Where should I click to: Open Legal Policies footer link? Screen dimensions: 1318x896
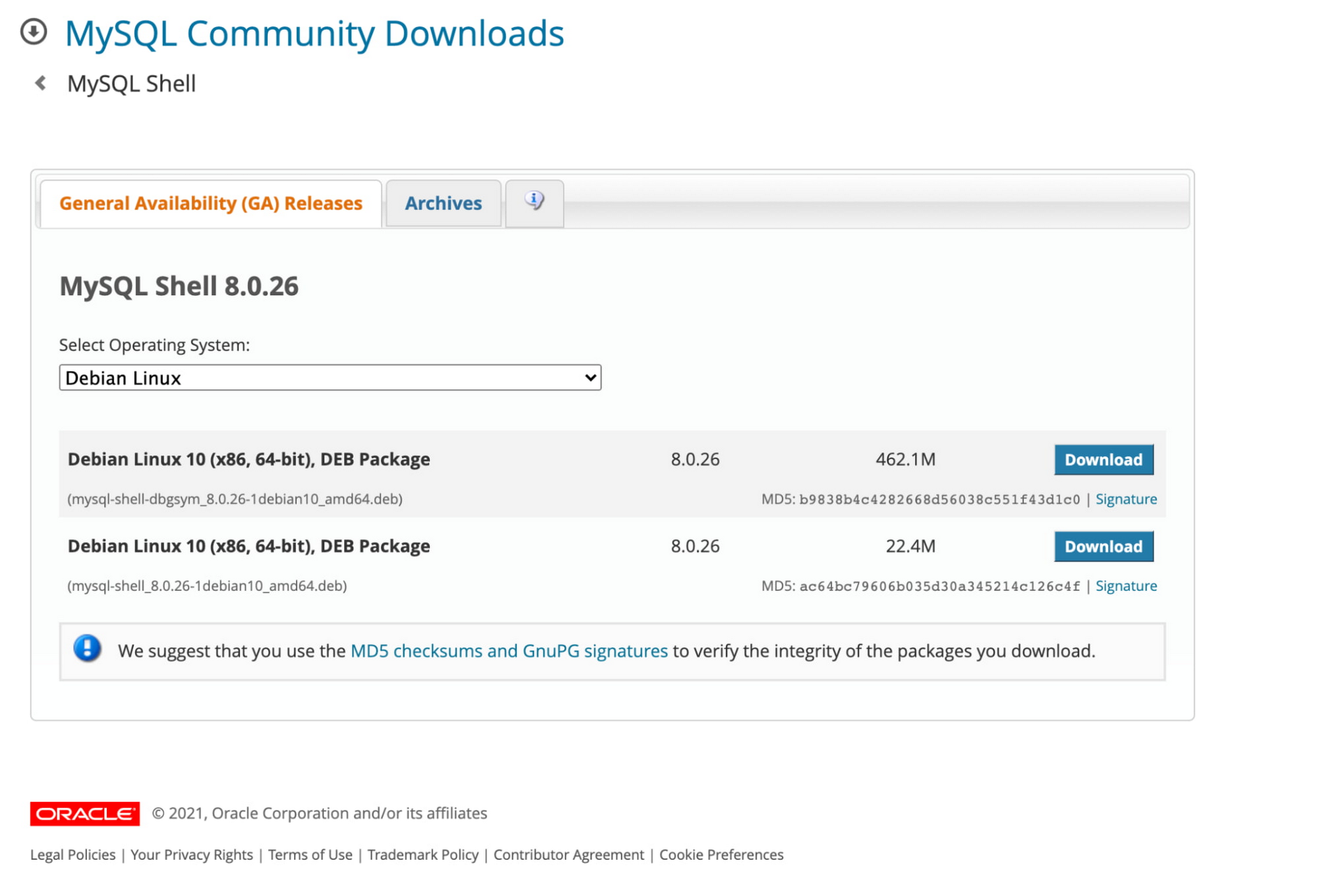click(x=73, y=854)
